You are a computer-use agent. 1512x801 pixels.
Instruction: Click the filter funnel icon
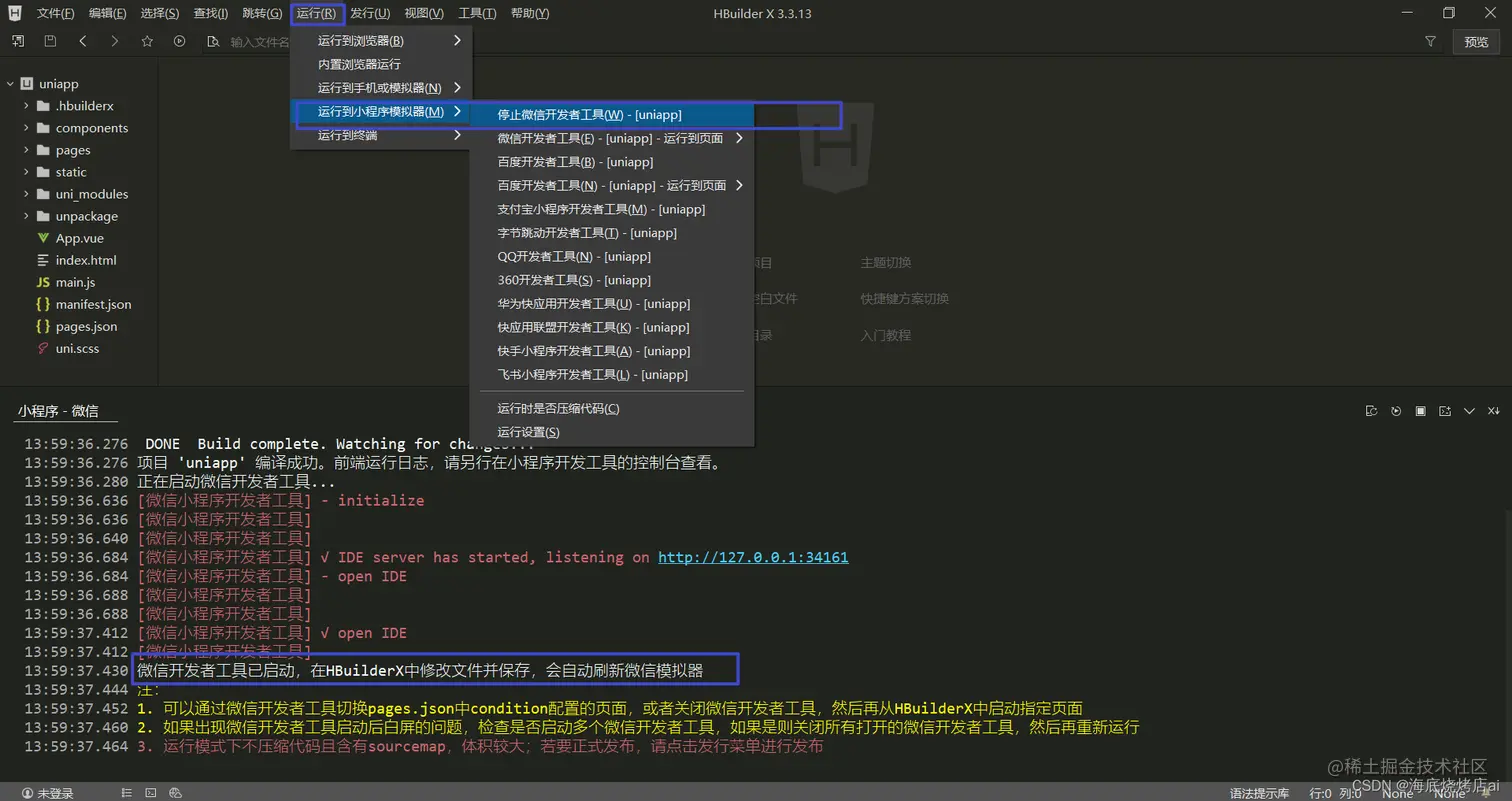[1430, 41]
